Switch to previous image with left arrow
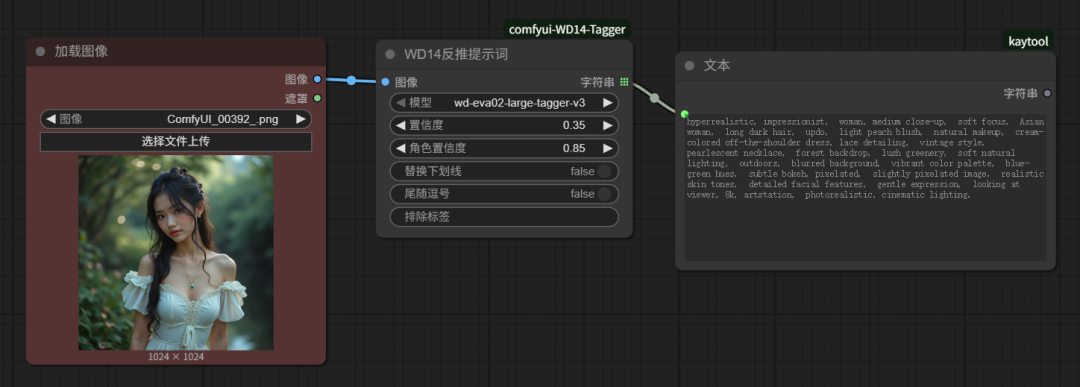 tap(50, 119)
